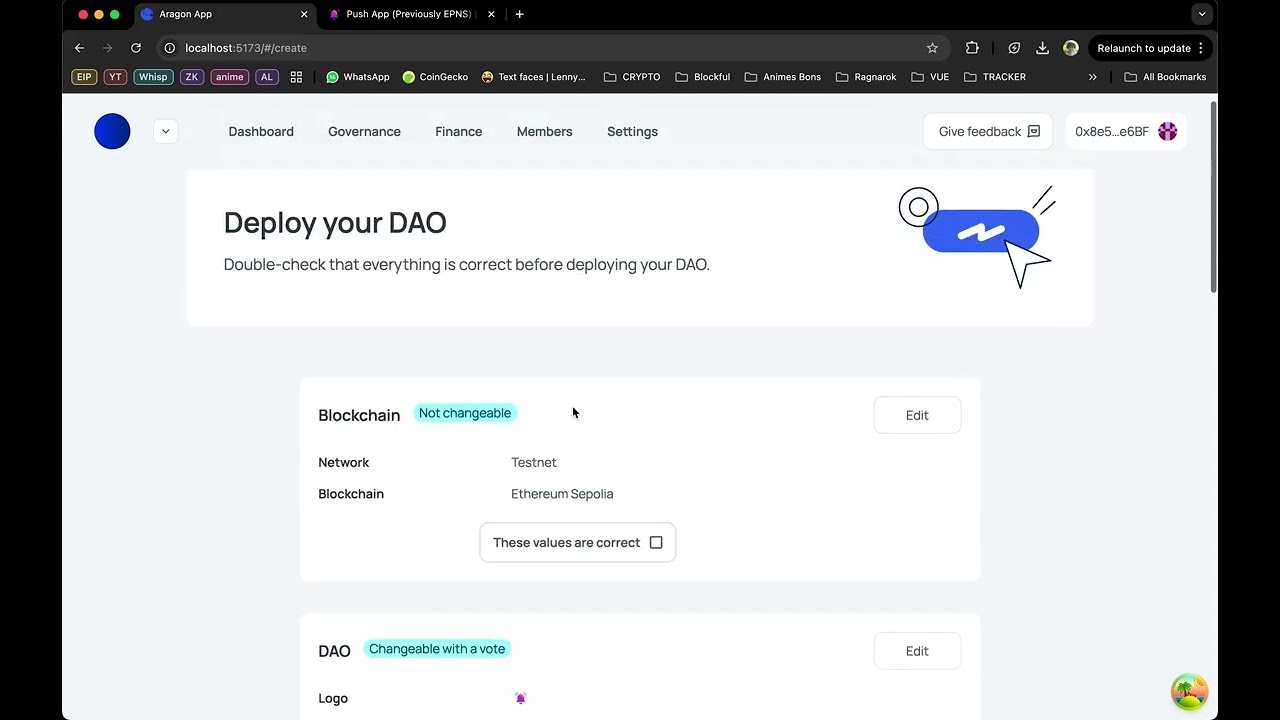
Task: Expand the DAO selector chevron dropdown
Action: [x=166, y=131]
